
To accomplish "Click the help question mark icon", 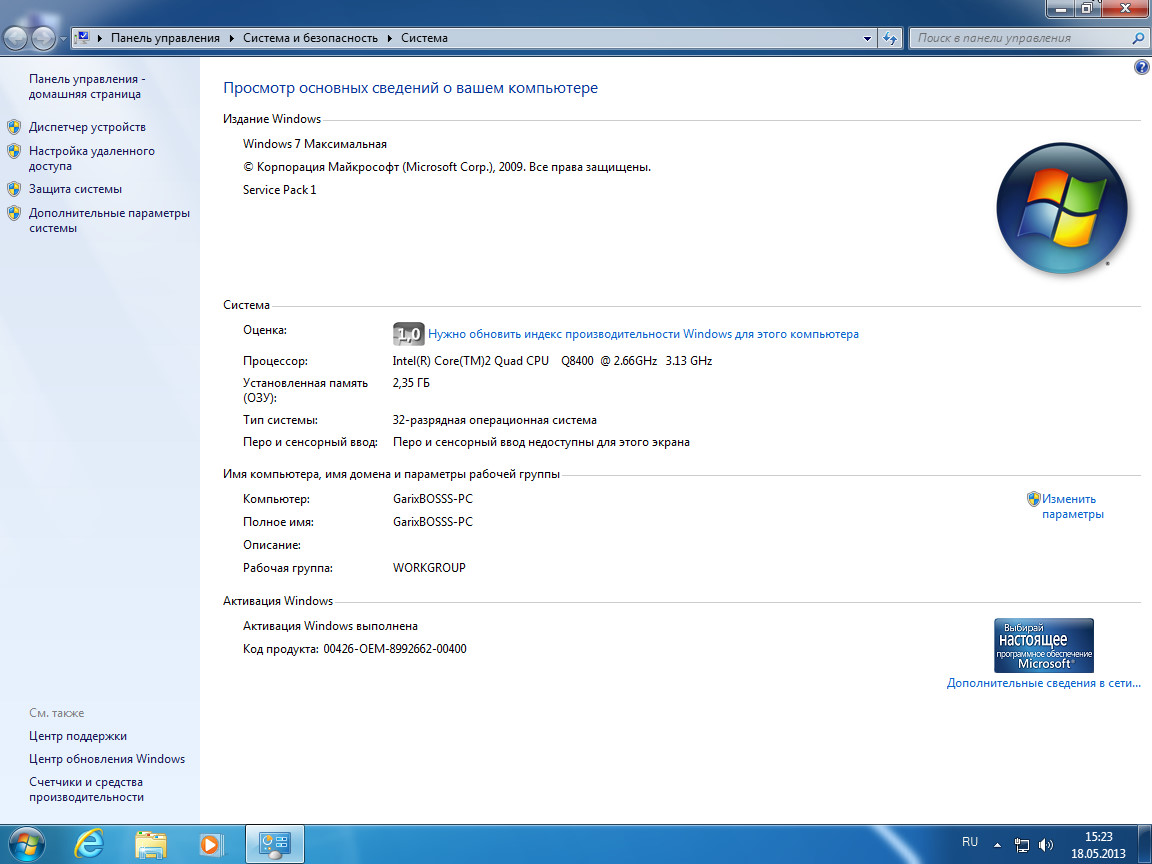I will [x=1141, y=67].
